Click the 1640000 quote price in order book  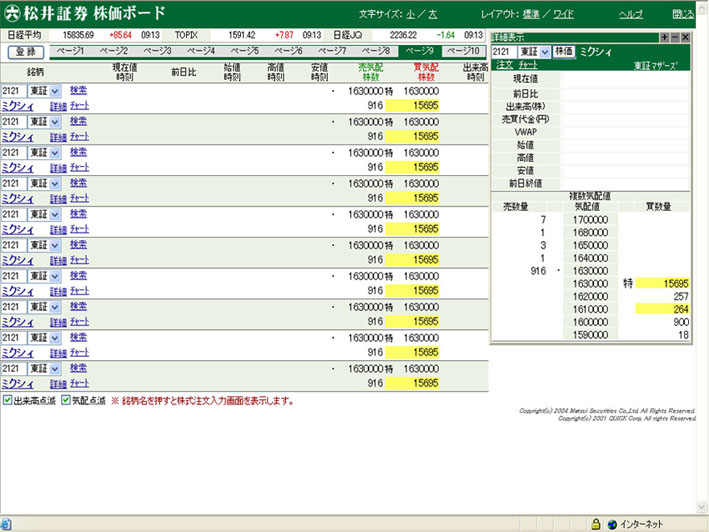(x=590, y=258)
